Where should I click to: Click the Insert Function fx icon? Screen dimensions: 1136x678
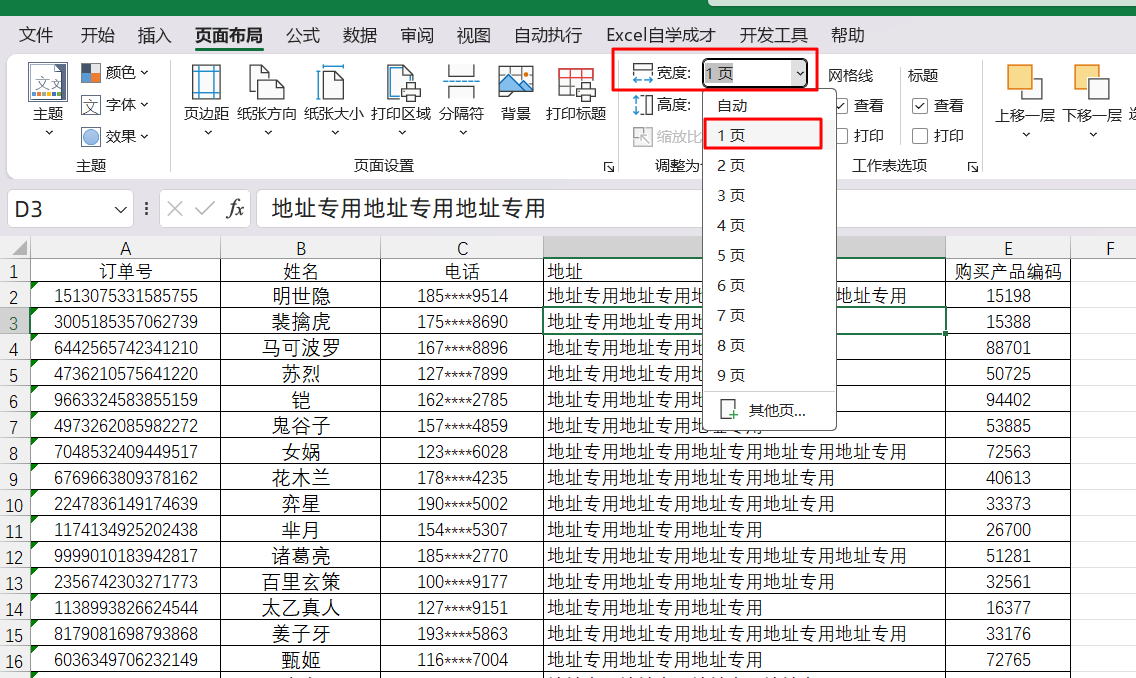[235, 209]
